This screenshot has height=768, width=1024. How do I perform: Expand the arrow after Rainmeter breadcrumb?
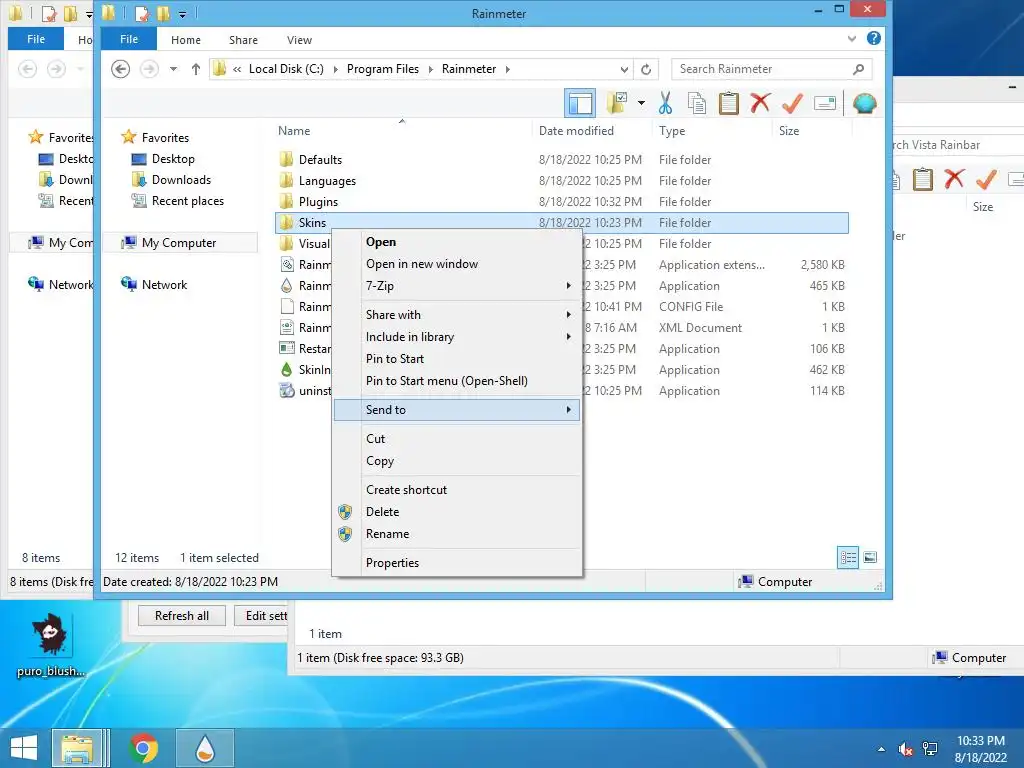pos(507,69)
